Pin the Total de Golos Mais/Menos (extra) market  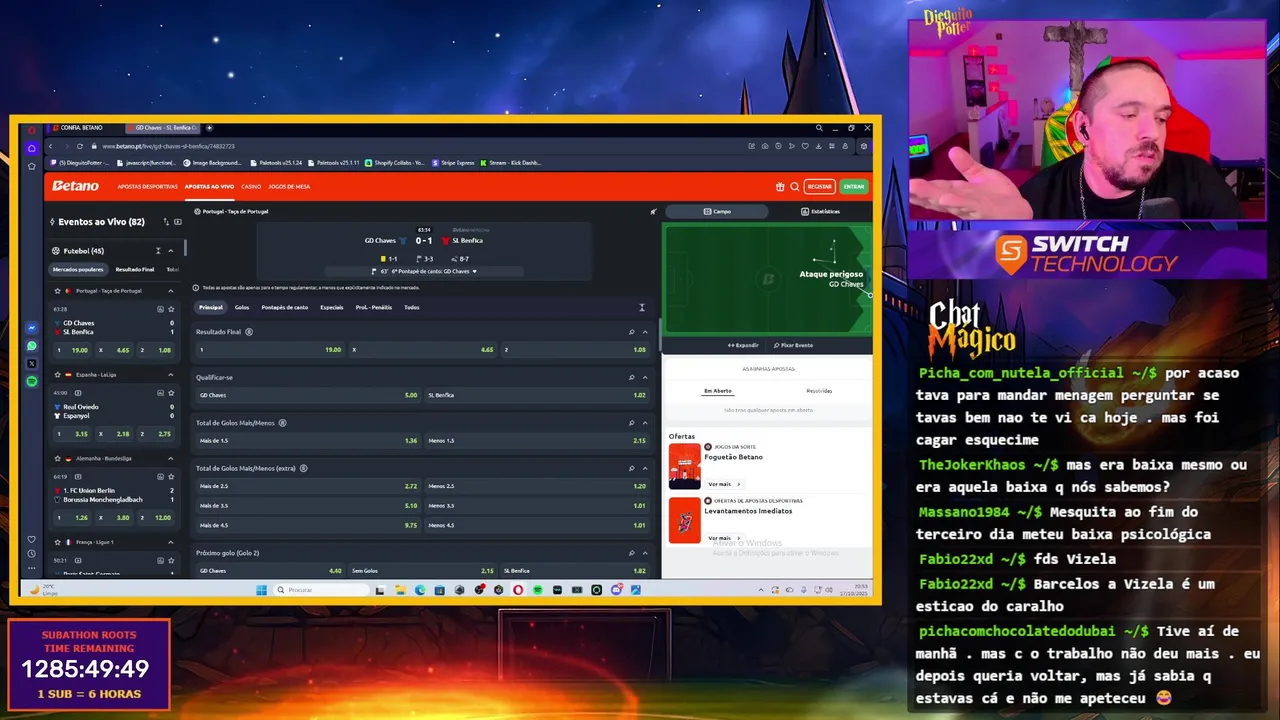pyautogui.click(x=631, y=468)
